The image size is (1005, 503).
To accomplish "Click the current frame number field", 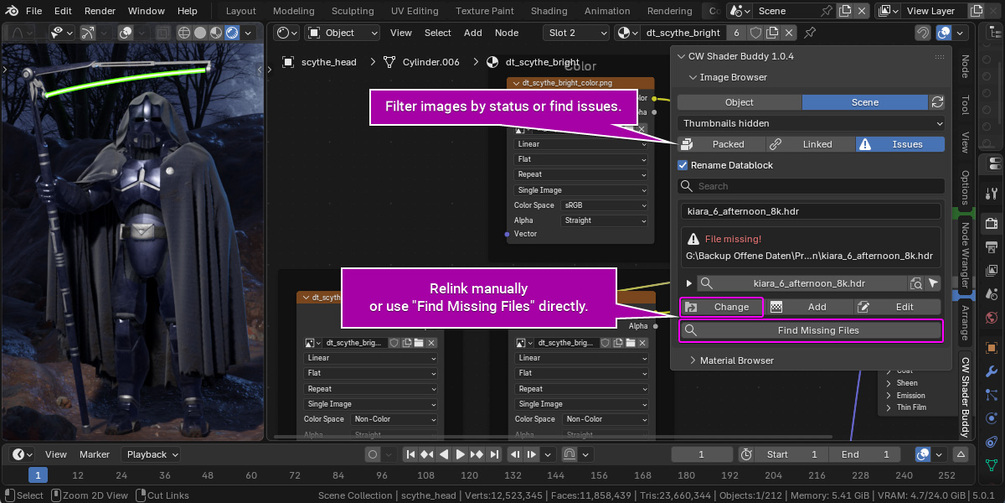I will coord(701,454).
